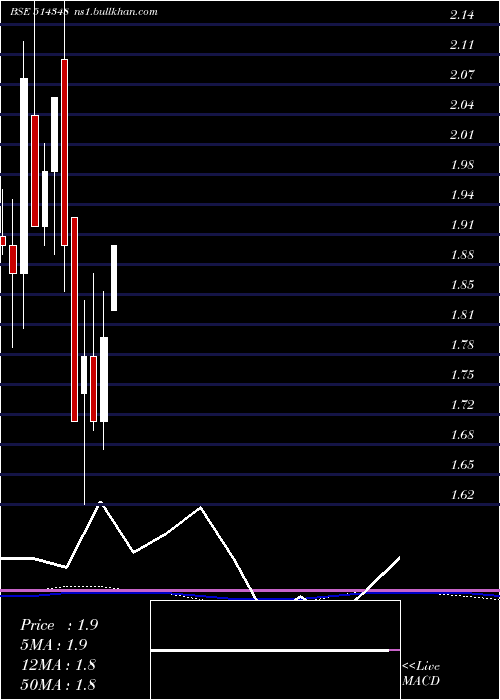This screenshot has height=700, width=500.
Task: Click the 2.11 price axis label
Action: pyautogui.click(x=462, y=45)
